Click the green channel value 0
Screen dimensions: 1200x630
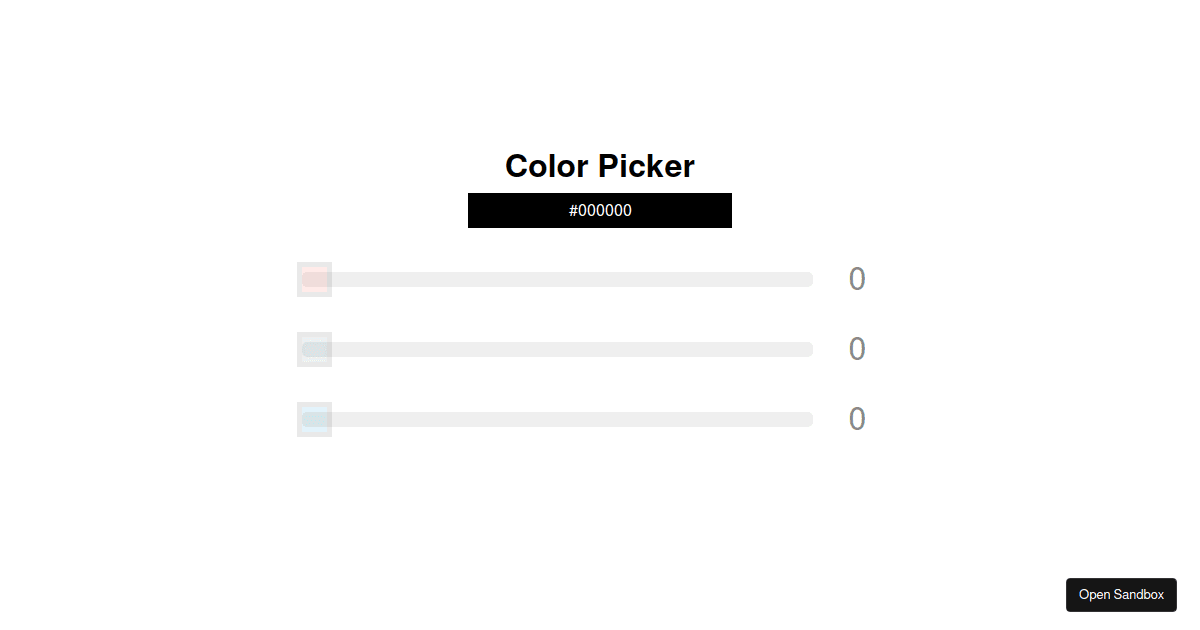(x=856, y=349)
